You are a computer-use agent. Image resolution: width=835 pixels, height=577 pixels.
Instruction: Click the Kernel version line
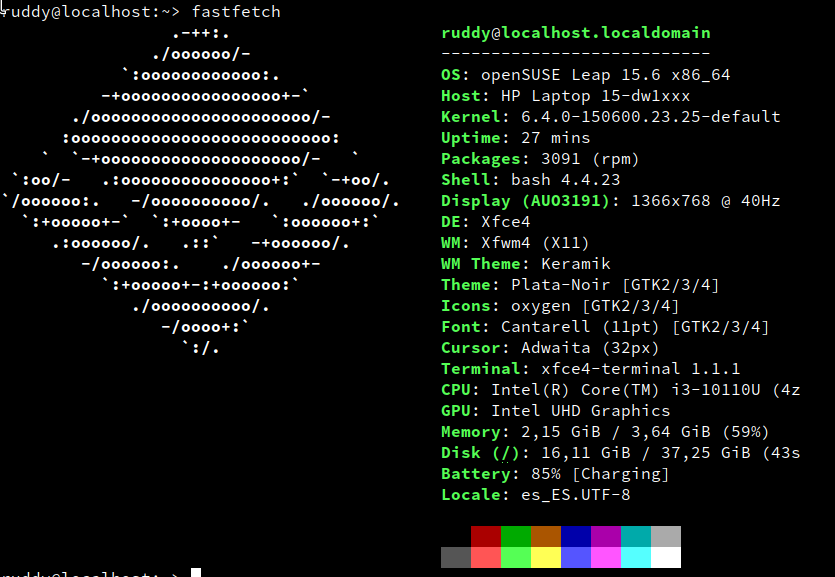pos(610,117)
